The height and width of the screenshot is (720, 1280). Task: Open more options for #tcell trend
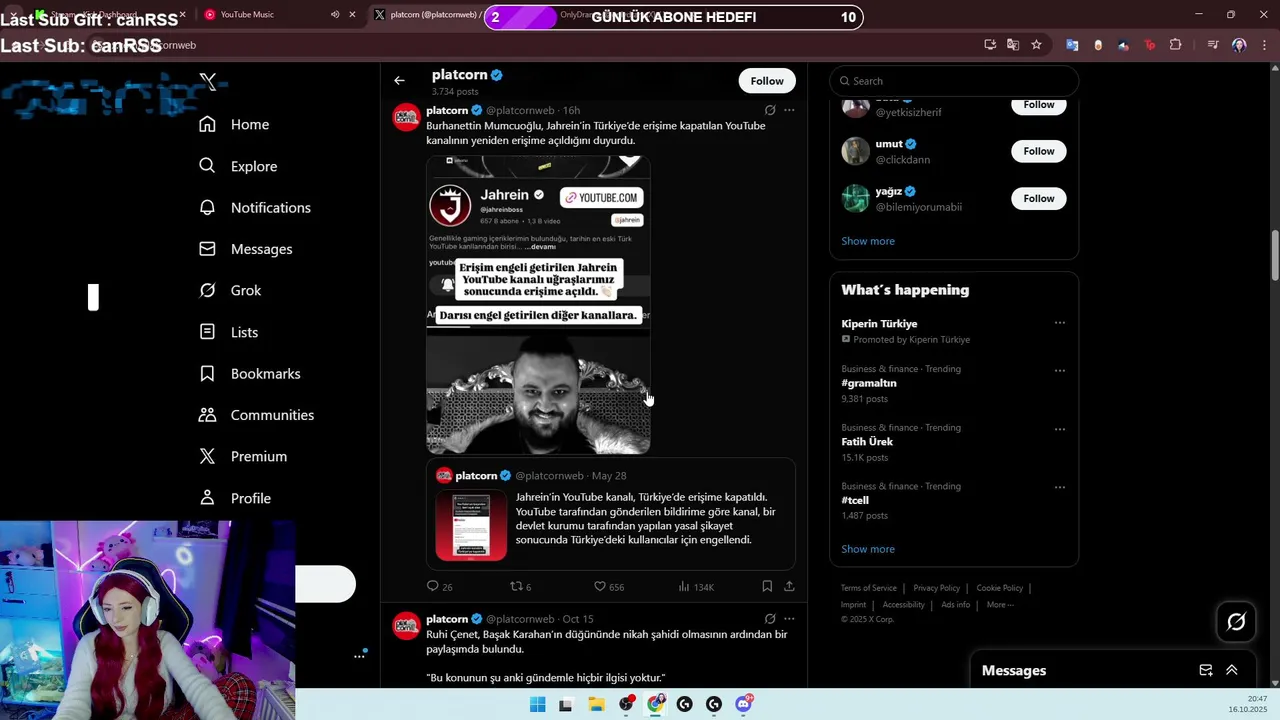1060,488
